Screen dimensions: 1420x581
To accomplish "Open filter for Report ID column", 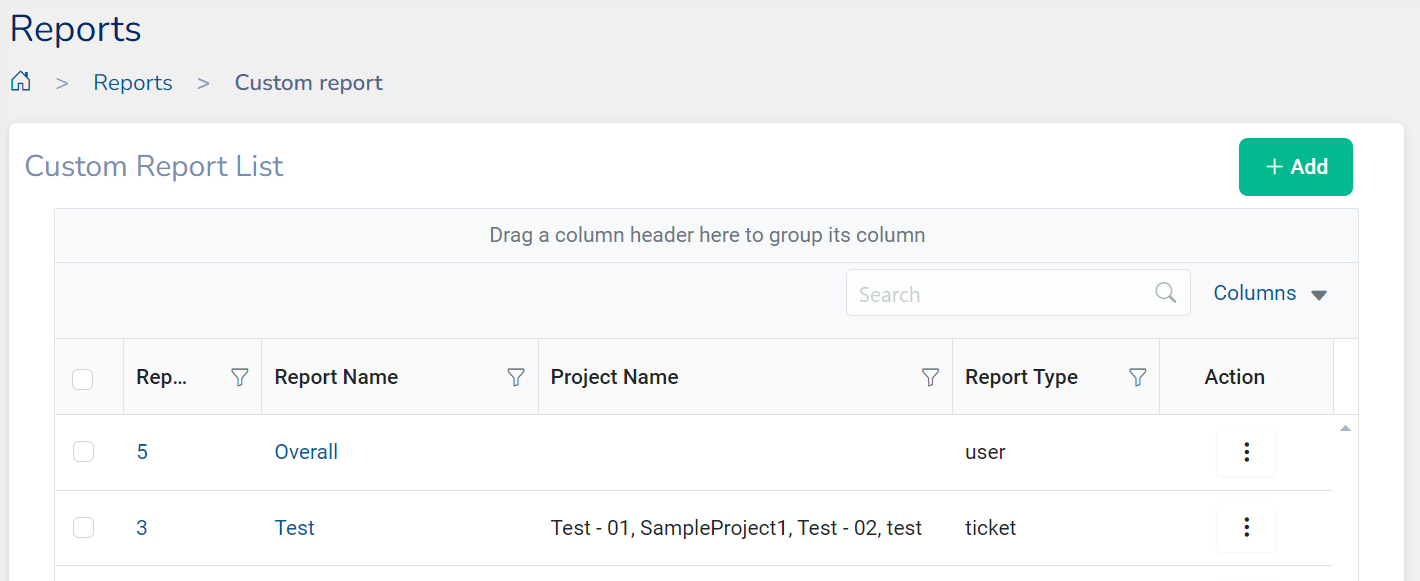I will coord(239,377).
